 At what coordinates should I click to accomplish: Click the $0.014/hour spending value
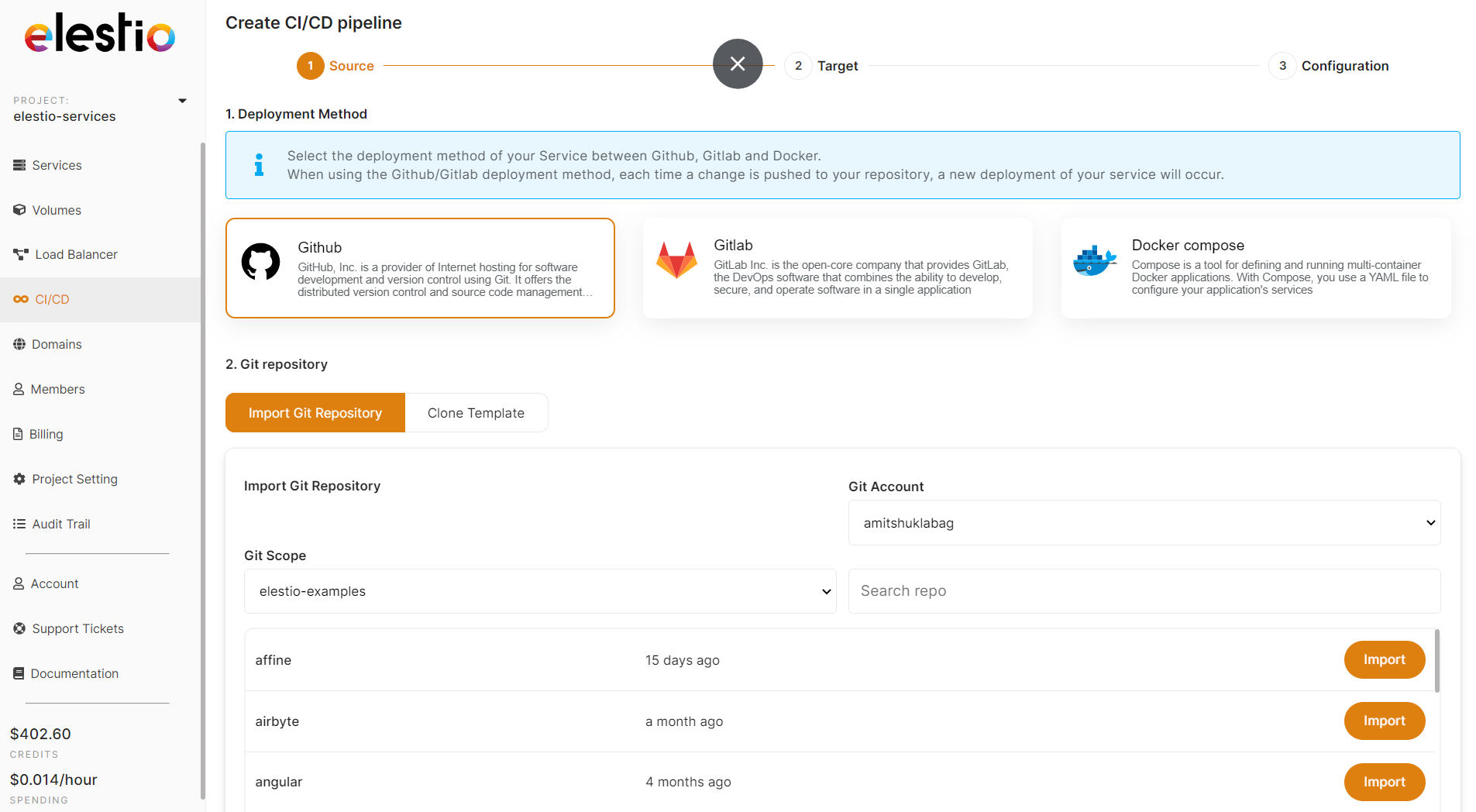coord(53,779)
